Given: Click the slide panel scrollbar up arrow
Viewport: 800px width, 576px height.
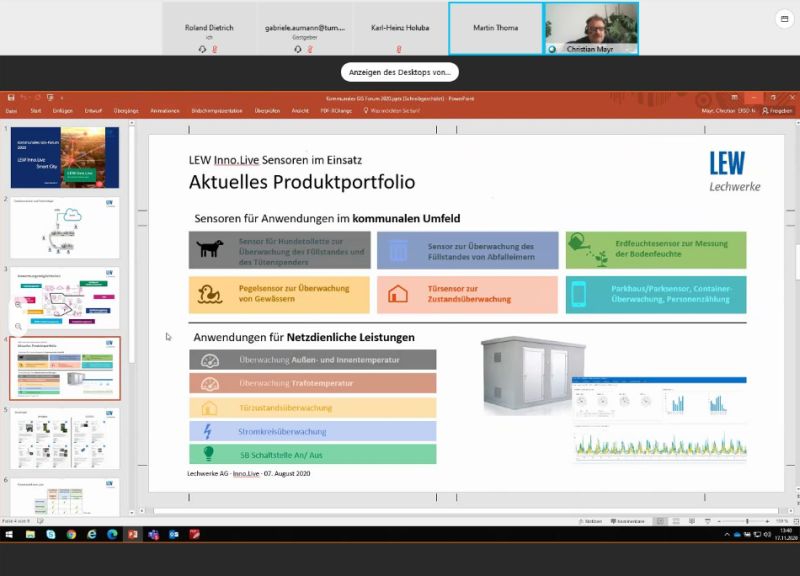Looking at the screenshot, I should pyautogui.click(x=132, y=123).
